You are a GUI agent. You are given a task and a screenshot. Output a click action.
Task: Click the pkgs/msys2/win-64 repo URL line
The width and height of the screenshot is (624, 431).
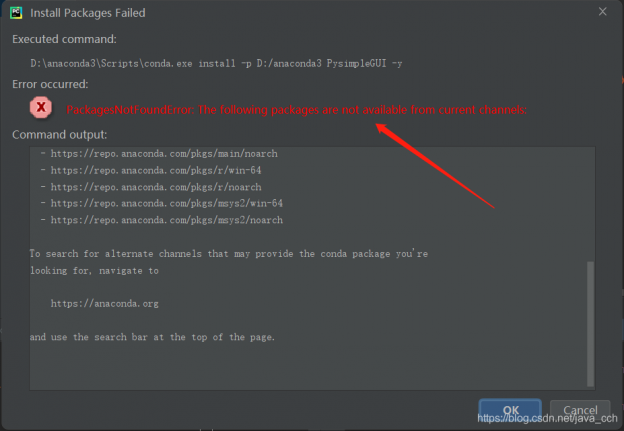click(162, 203)
